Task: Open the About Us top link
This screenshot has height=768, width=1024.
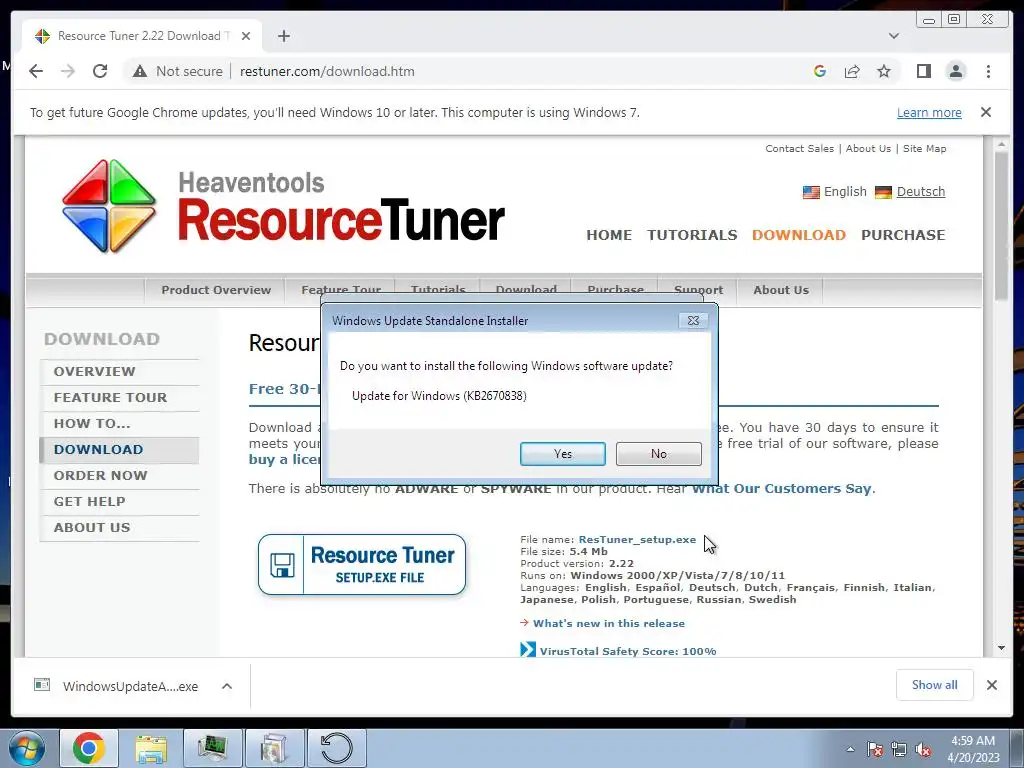Action: [868, 148]
